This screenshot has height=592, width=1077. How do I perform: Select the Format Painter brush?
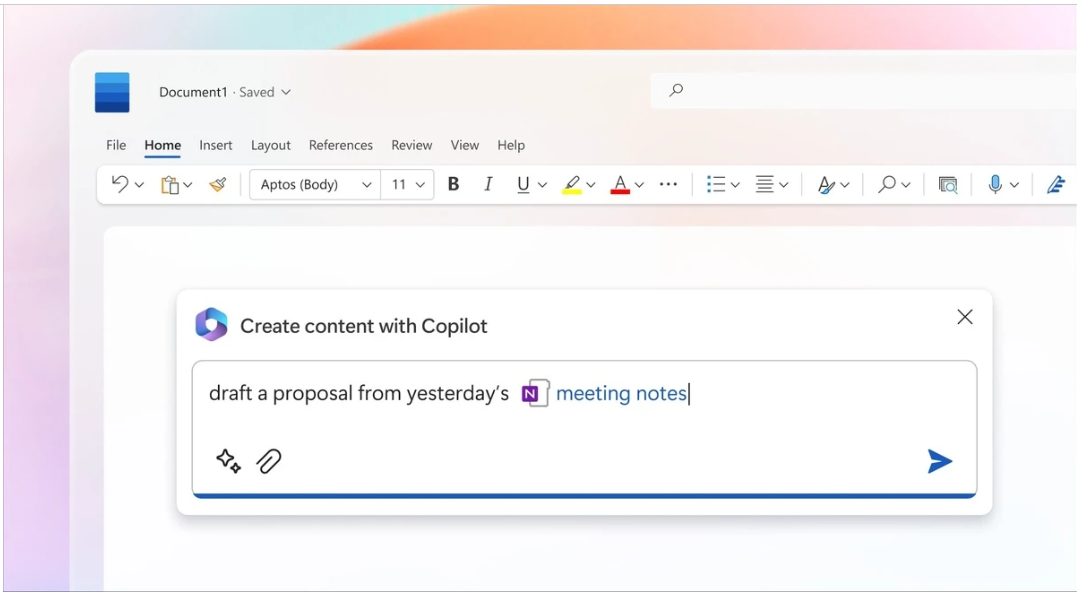218,184
